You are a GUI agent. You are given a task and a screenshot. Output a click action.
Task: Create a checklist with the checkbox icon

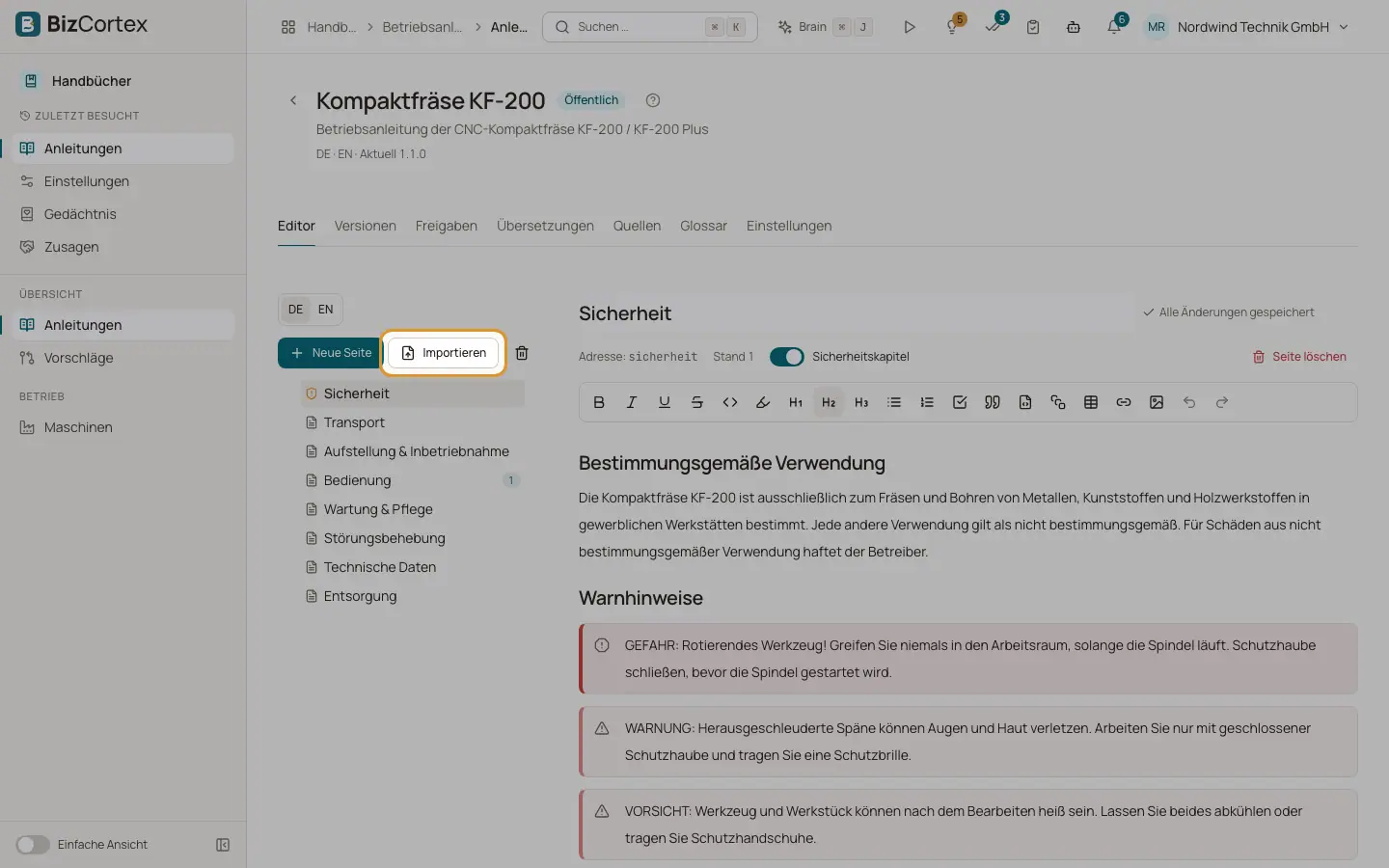960,402
